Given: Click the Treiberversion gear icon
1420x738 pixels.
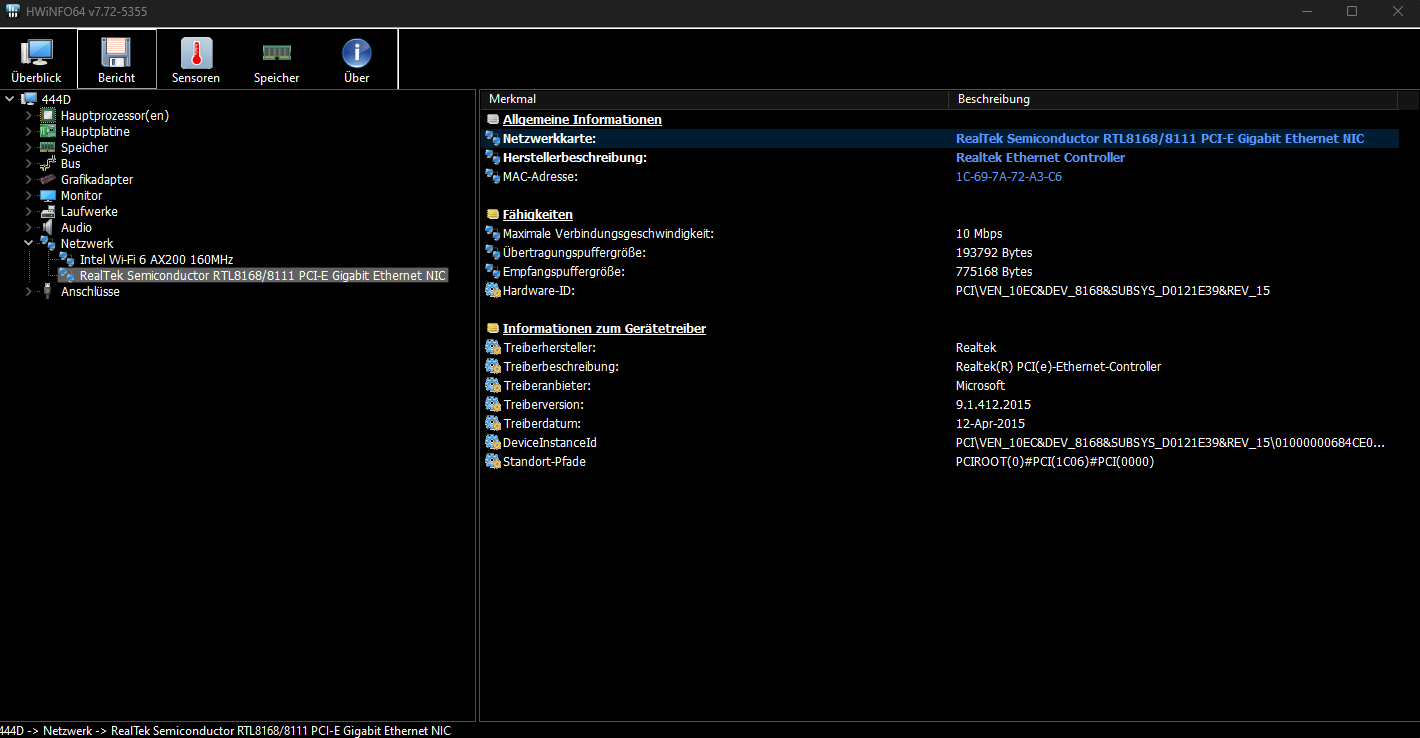Looking at the screenshot, I should click(x=492, y=404).
